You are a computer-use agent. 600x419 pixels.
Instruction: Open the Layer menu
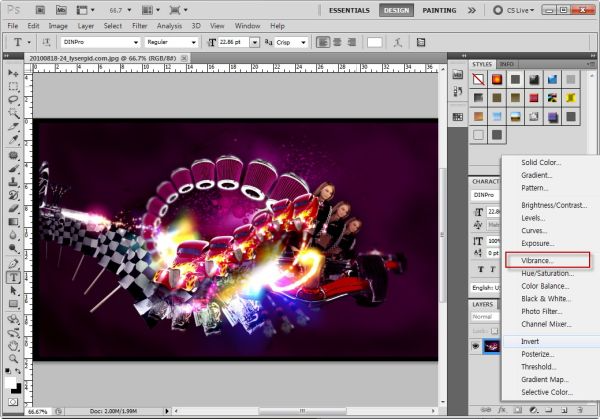click(x=86, y=26)
